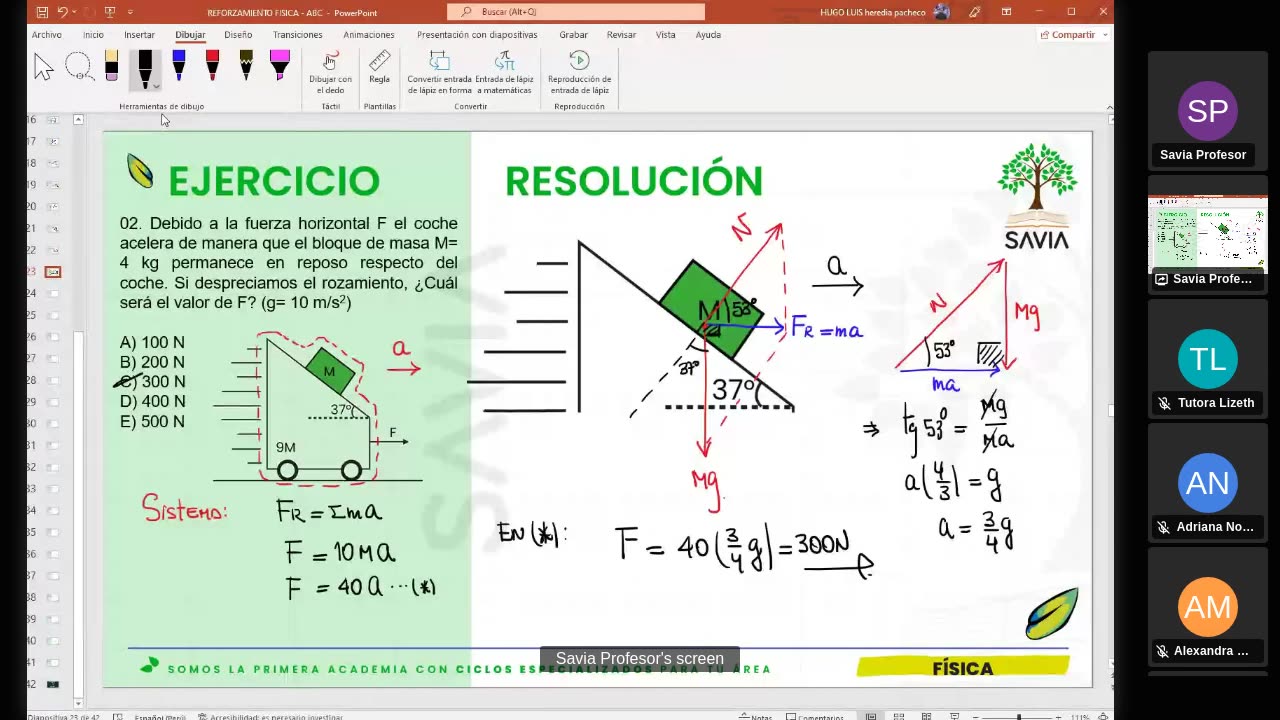
Task: Open the Ayuda tab
Action: click(708, 35)
